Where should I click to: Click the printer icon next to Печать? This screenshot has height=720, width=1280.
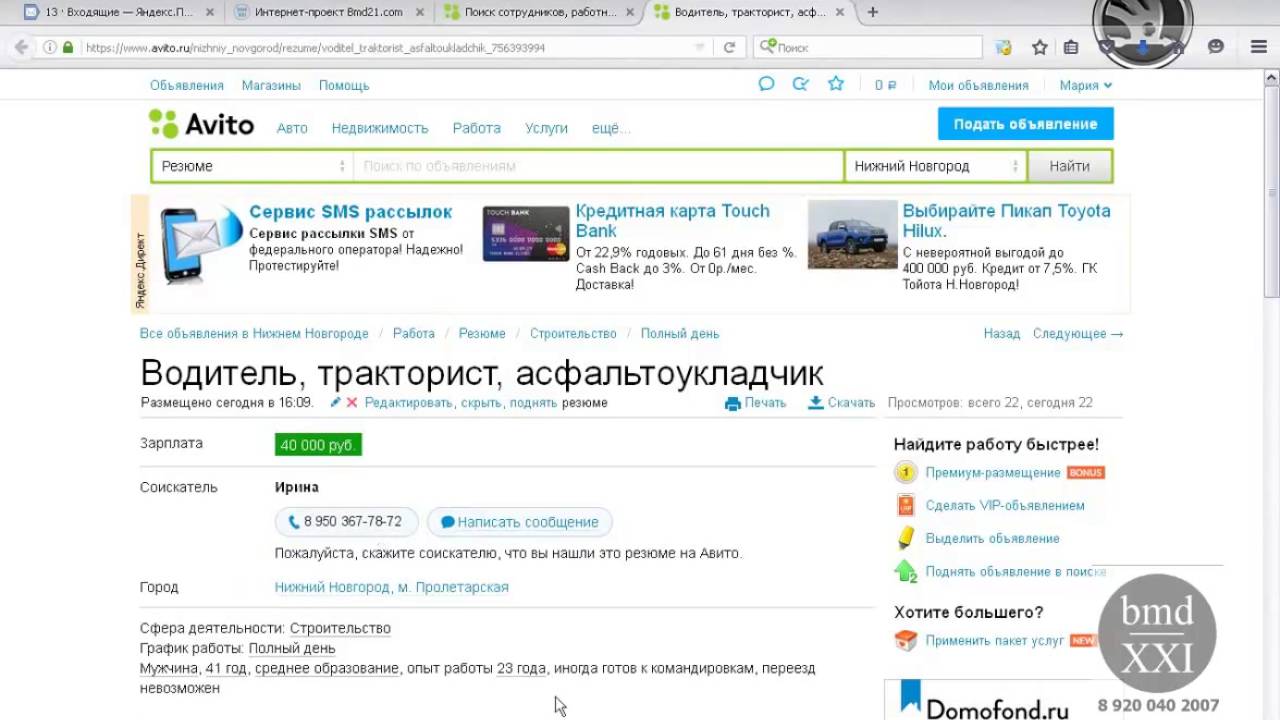(x=732, y=403)
